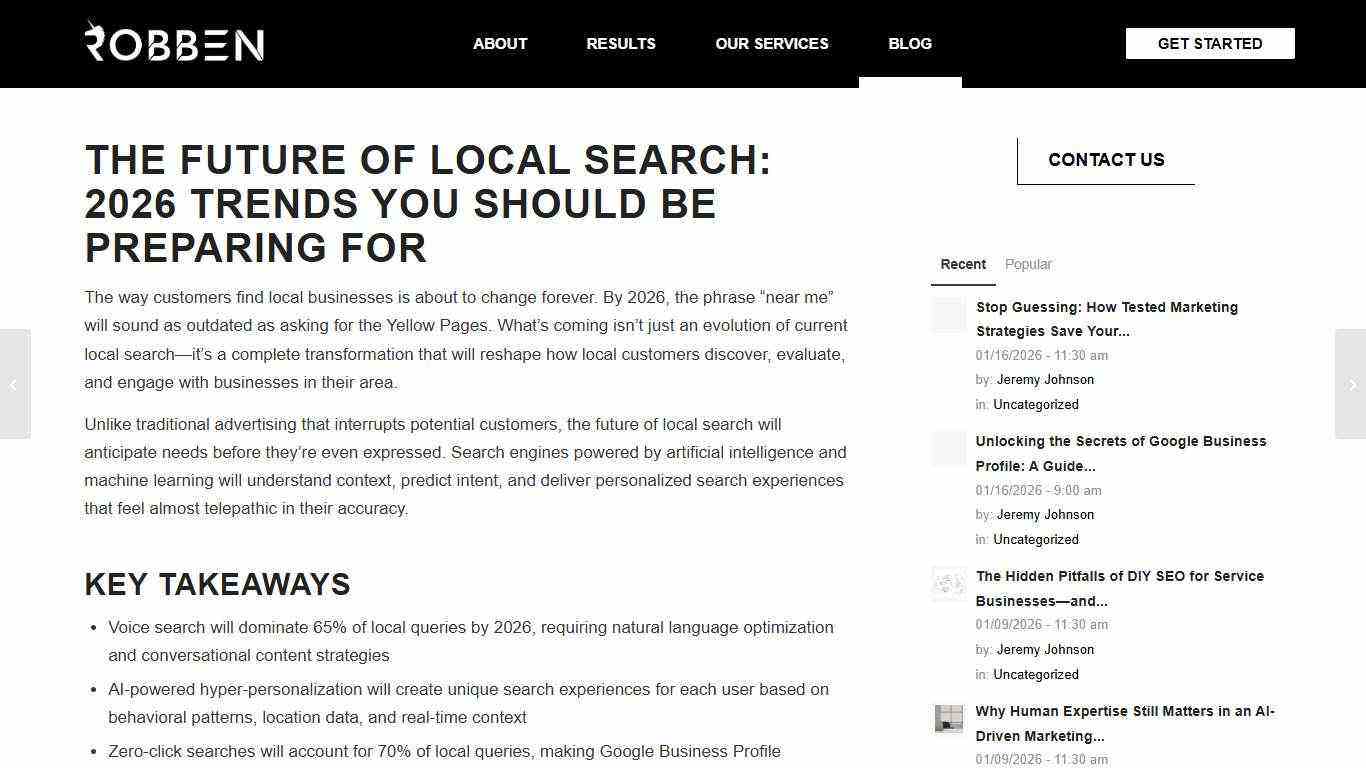
Task: Click the Why Human Expertise post thumbnail
Action: click(x=948, y=719)
